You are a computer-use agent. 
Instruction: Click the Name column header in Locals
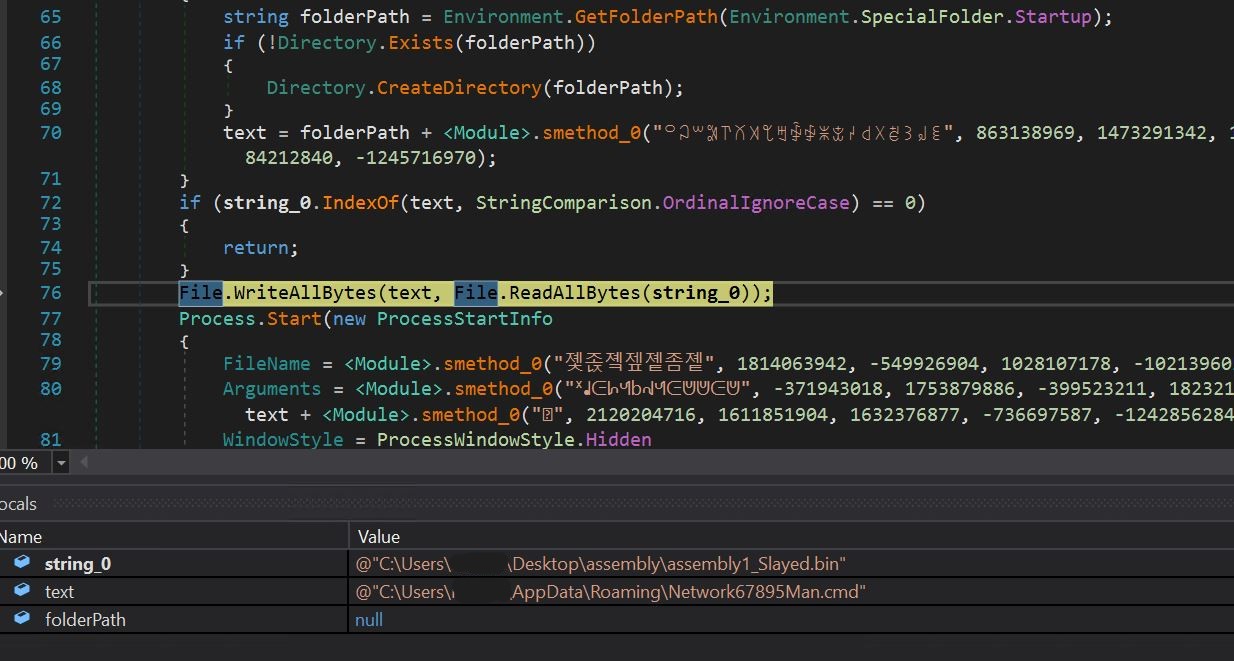[20, 537]
